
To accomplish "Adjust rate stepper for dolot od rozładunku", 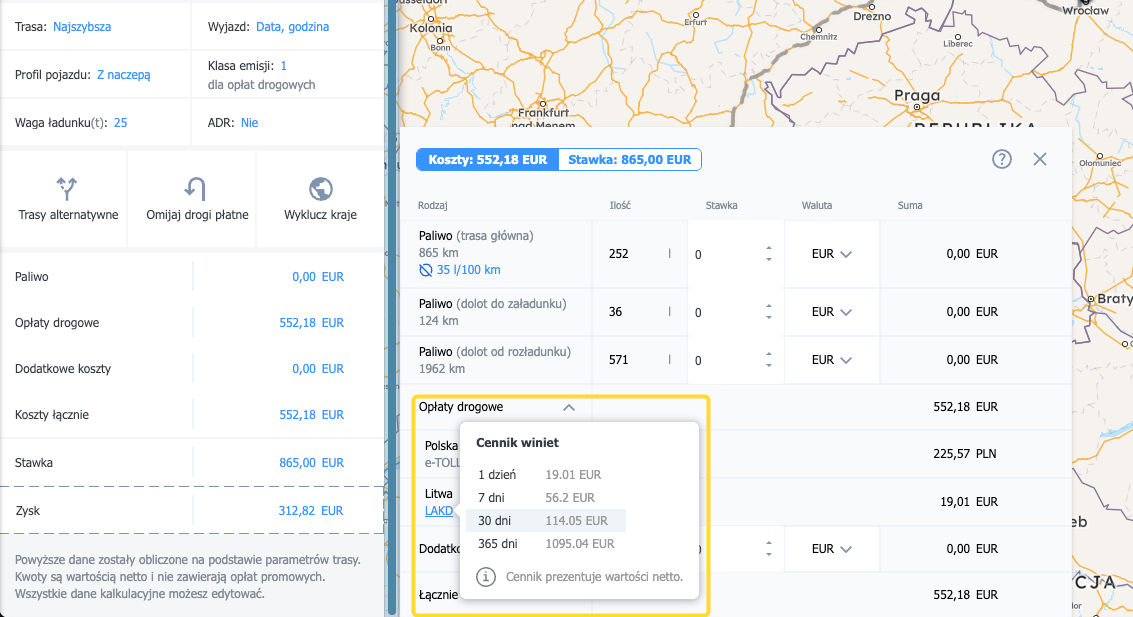I will [769, 360].
